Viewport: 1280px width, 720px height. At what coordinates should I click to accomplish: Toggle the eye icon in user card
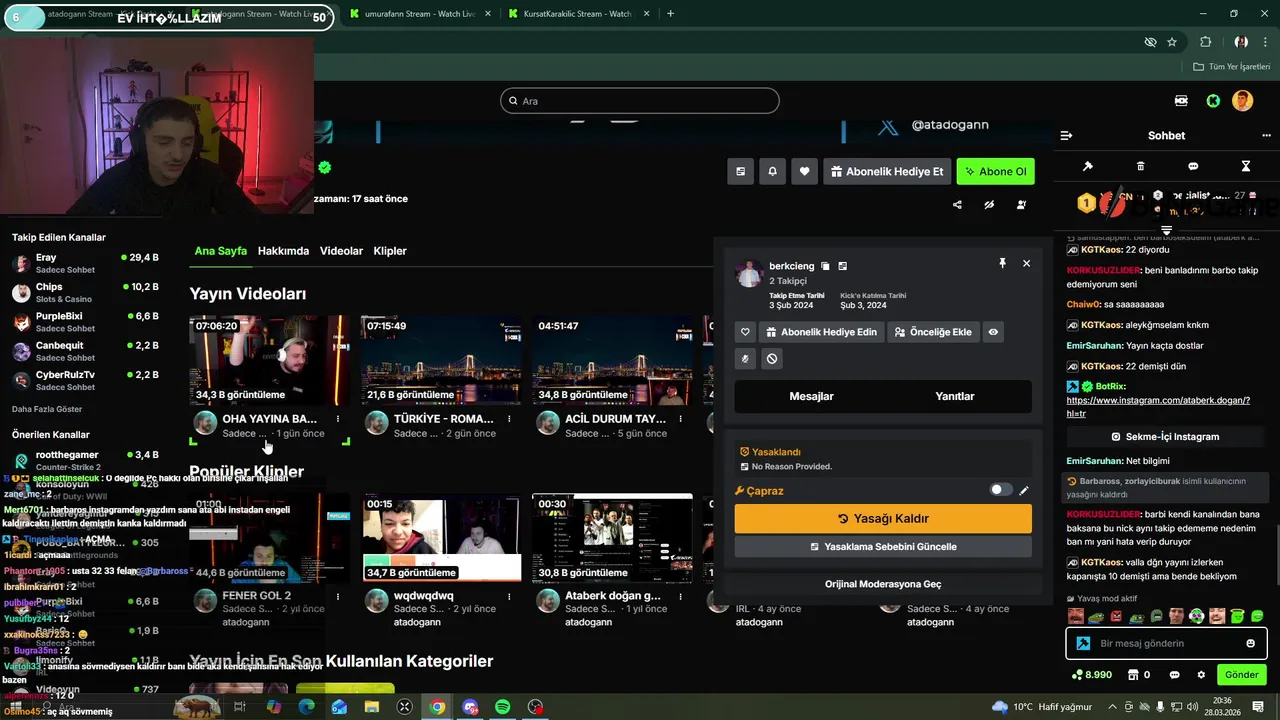(x=993, y=332)
